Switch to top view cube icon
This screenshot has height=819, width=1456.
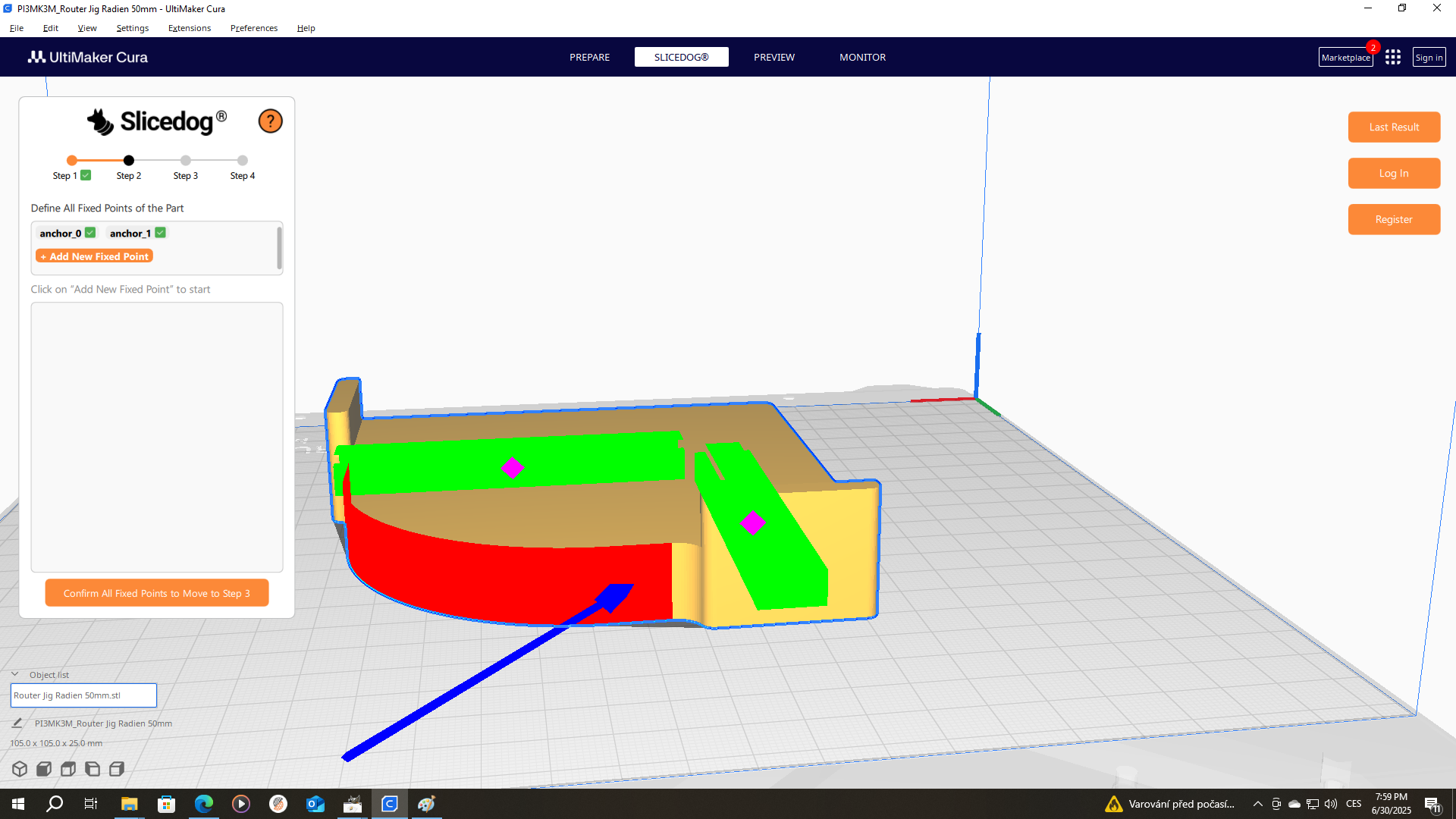(68, 769)
